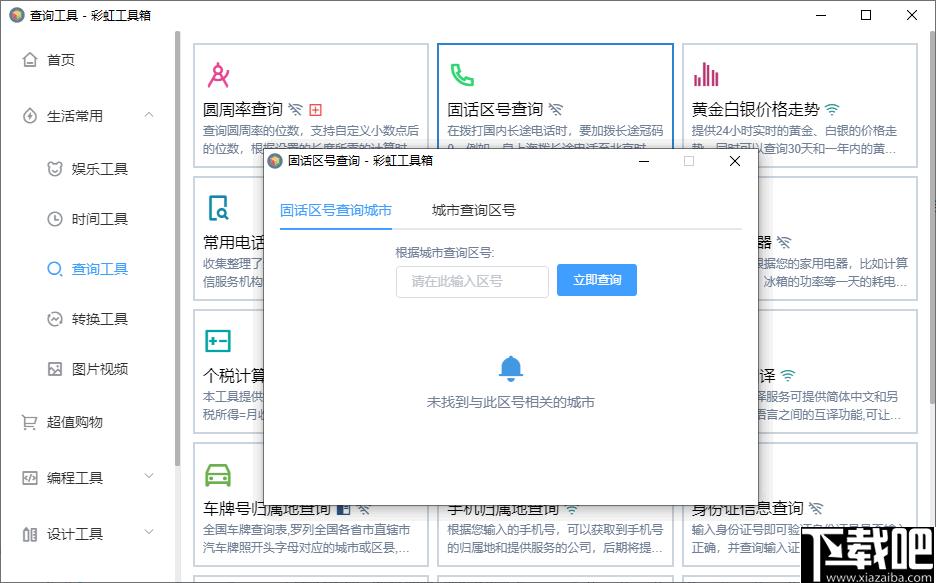Image resolution: width=936 pixels, height=583 pixels.
Task: Select the 查询工具 magnifier icon
Action: point(54,269)
